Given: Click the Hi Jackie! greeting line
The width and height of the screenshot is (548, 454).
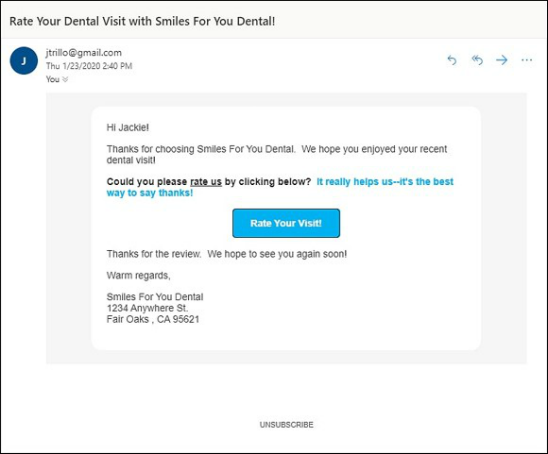Looking at the screenshot, I should pos(128,128).
